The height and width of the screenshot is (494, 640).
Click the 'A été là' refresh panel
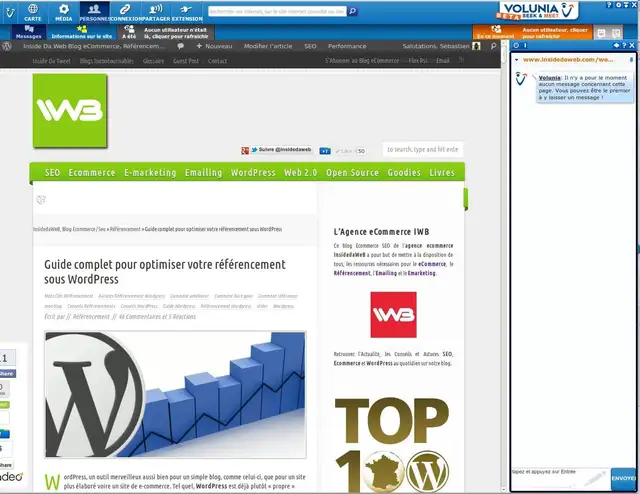[x=166, y=32]
